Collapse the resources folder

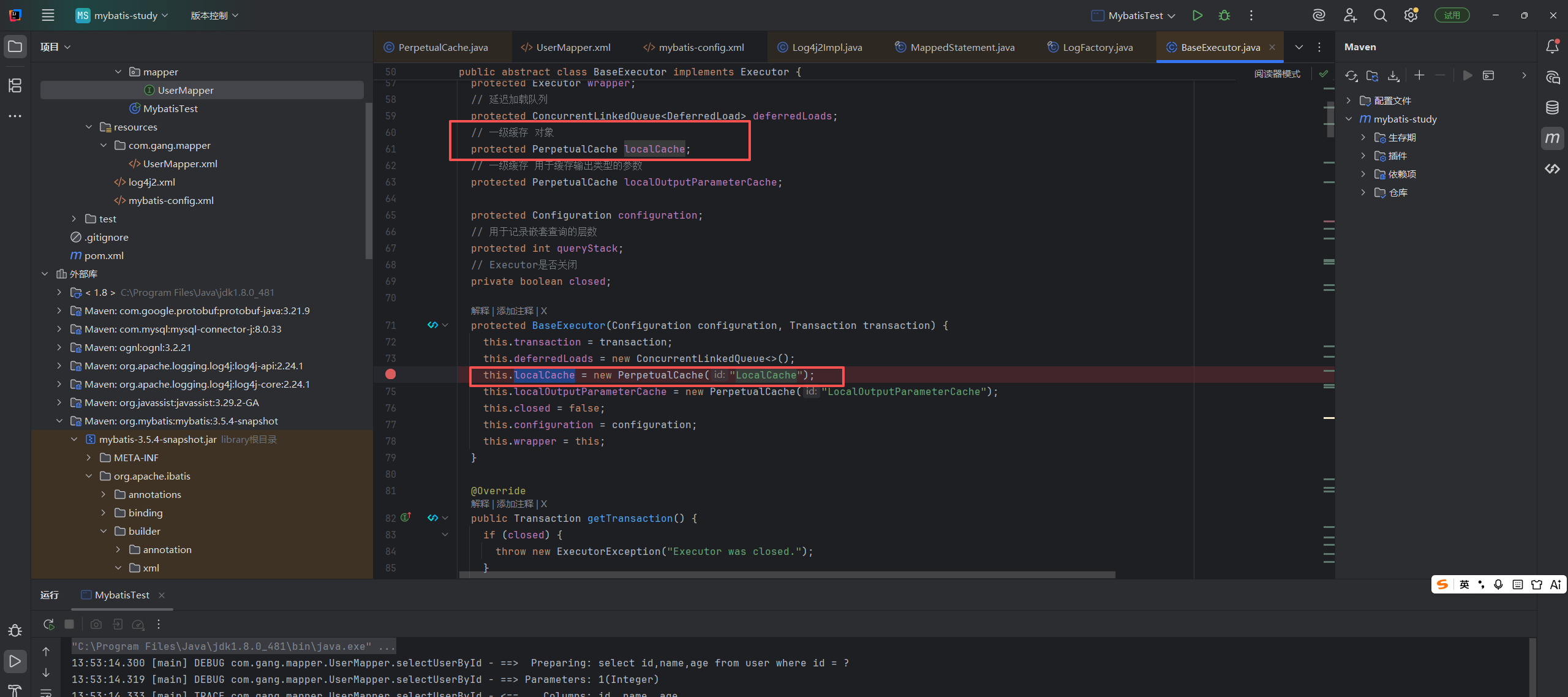click(89, 127)
